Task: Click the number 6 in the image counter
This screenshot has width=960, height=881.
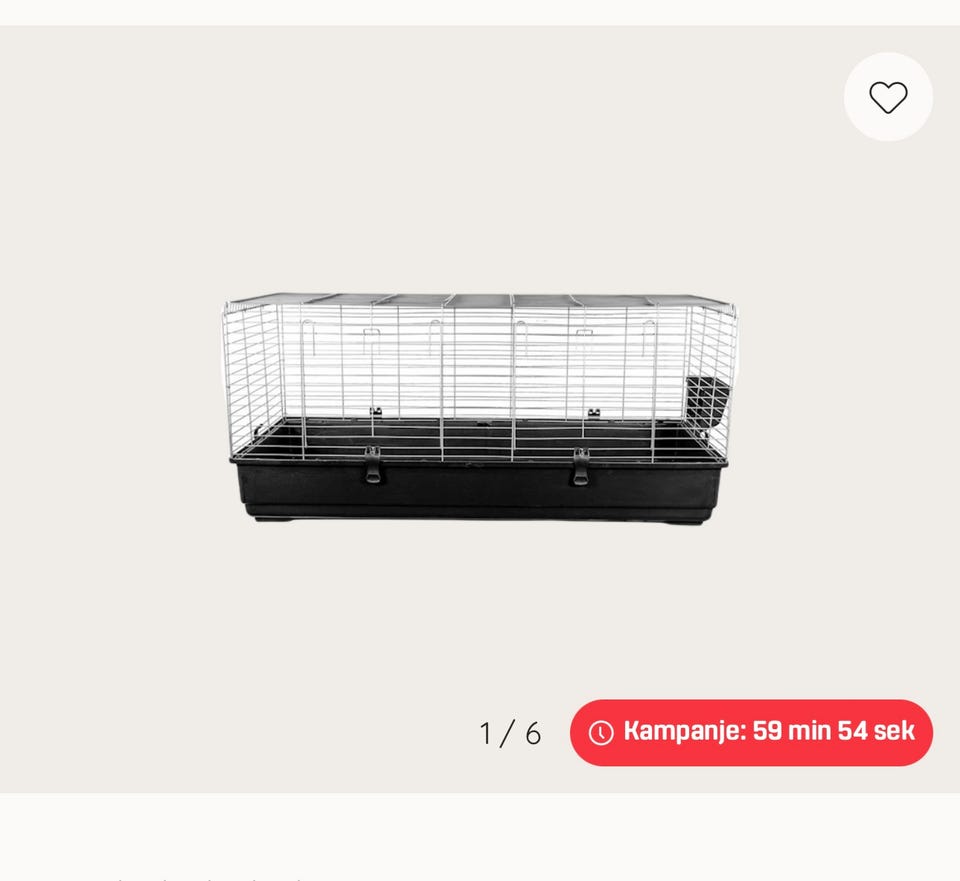Action: point(533,733)
